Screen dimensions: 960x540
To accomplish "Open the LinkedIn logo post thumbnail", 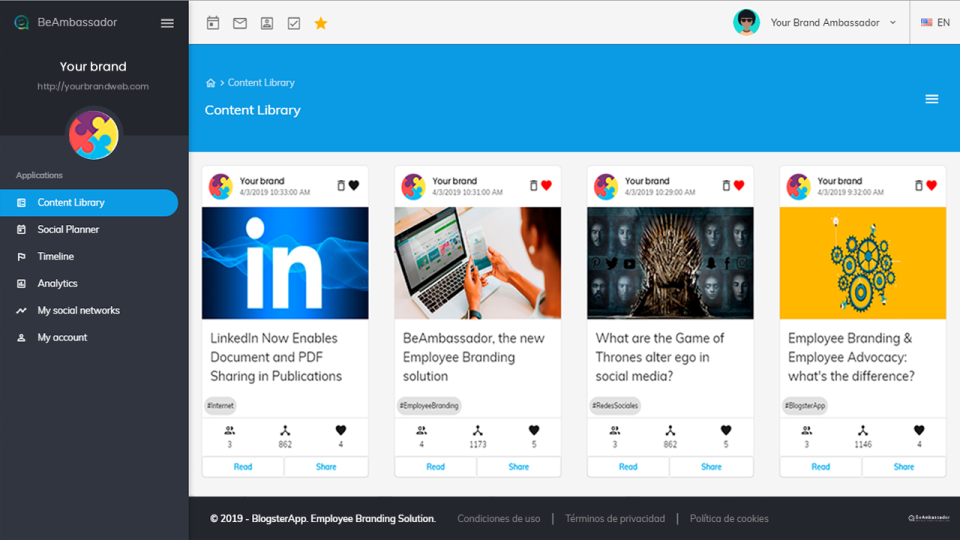I will 285,263.
